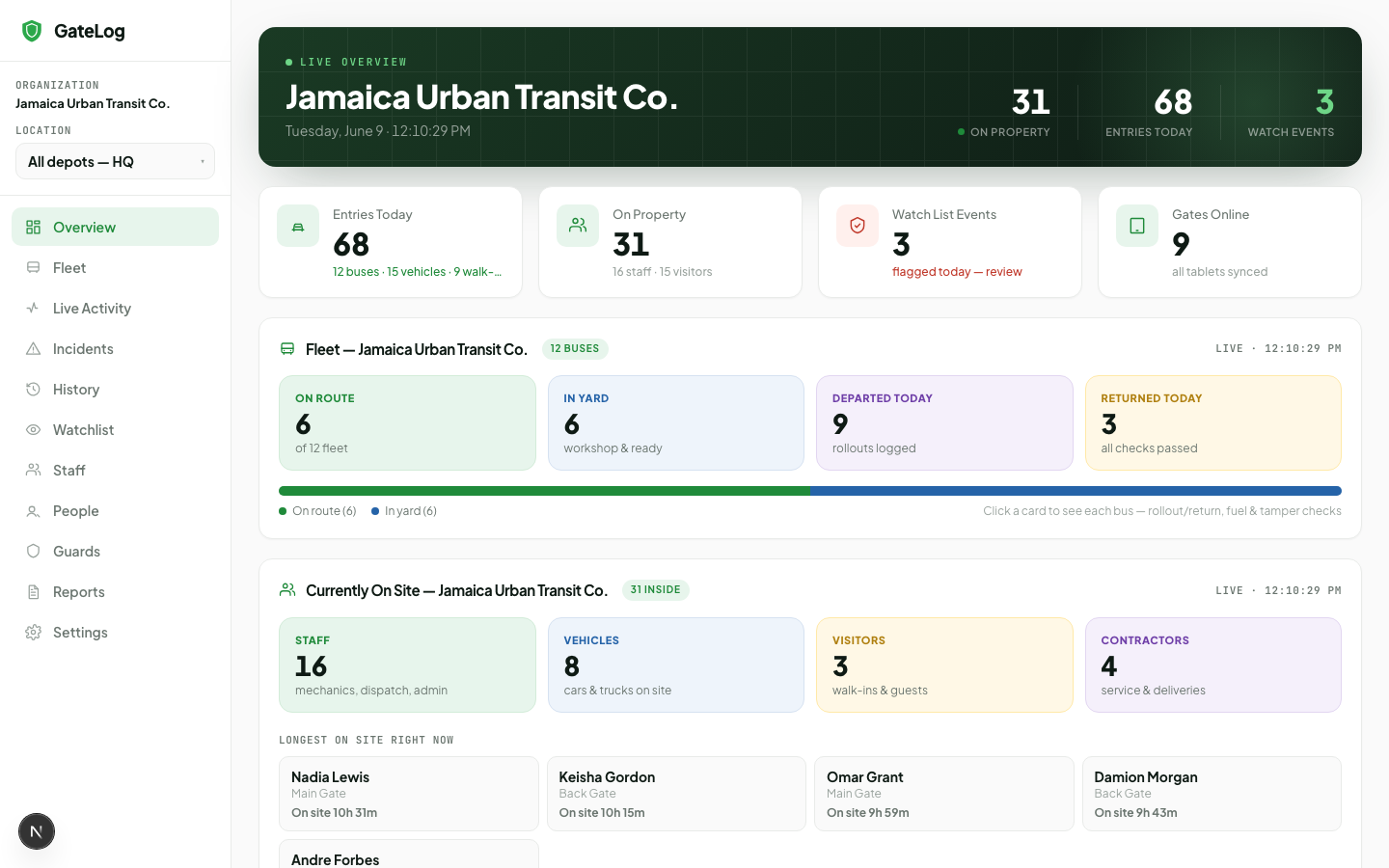
Task: Select Keisha Gordon on-site entry
Action: (x=676, y=794)
